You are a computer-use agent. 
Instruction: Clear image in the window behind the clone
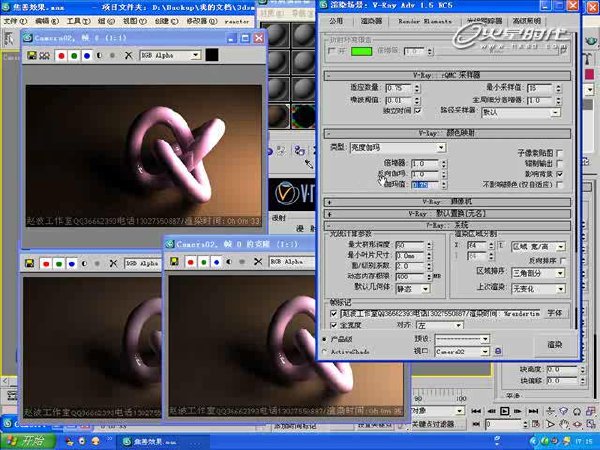(113, 264)
